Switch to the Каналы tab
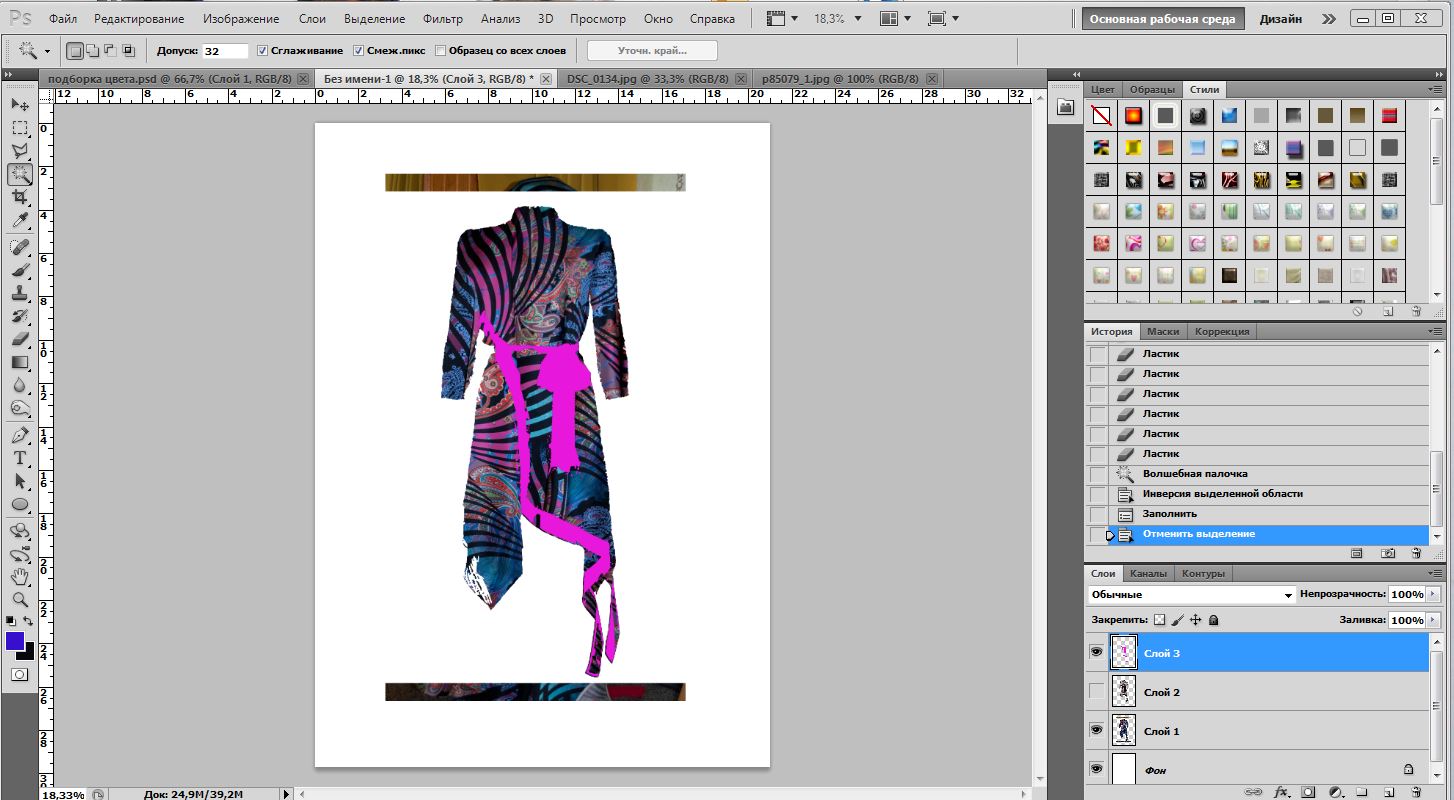This screenshot has height=800, width=1454. click(1148, 574)
